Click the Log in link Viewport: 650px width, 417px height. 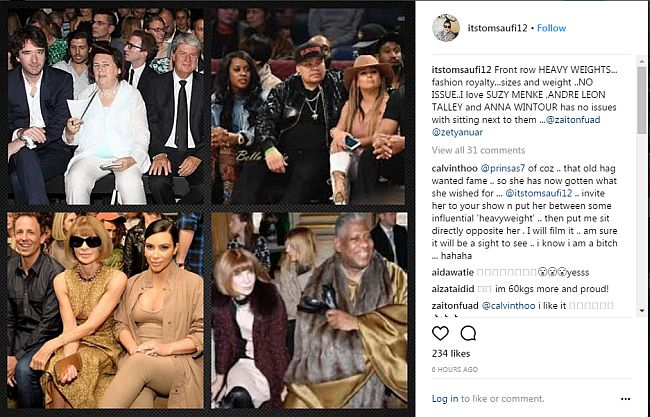445,399
